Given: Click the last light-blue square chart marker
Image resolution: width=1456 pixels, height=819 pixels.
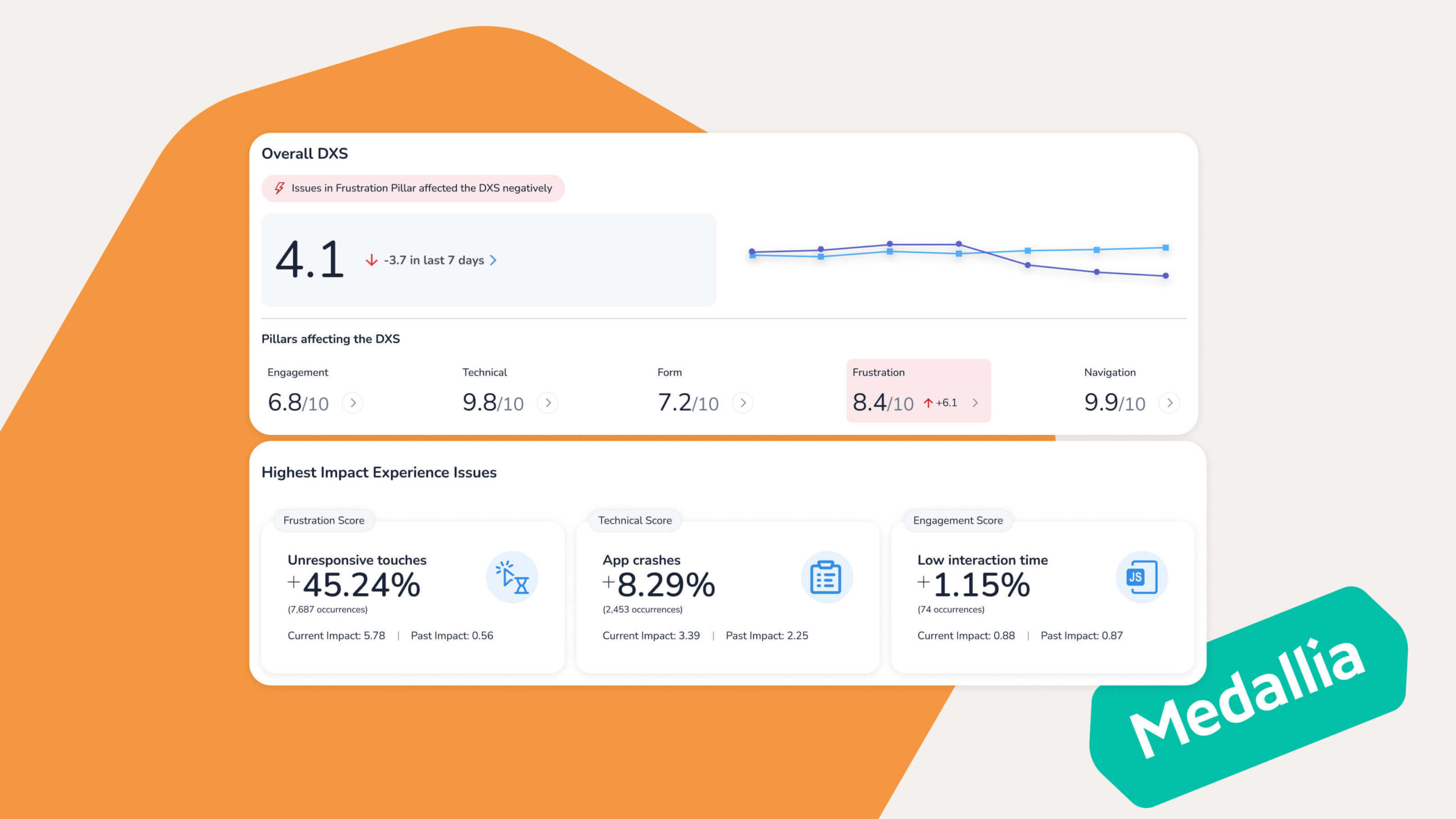Looking at the screenshot, I should (x=1165, y=247).
